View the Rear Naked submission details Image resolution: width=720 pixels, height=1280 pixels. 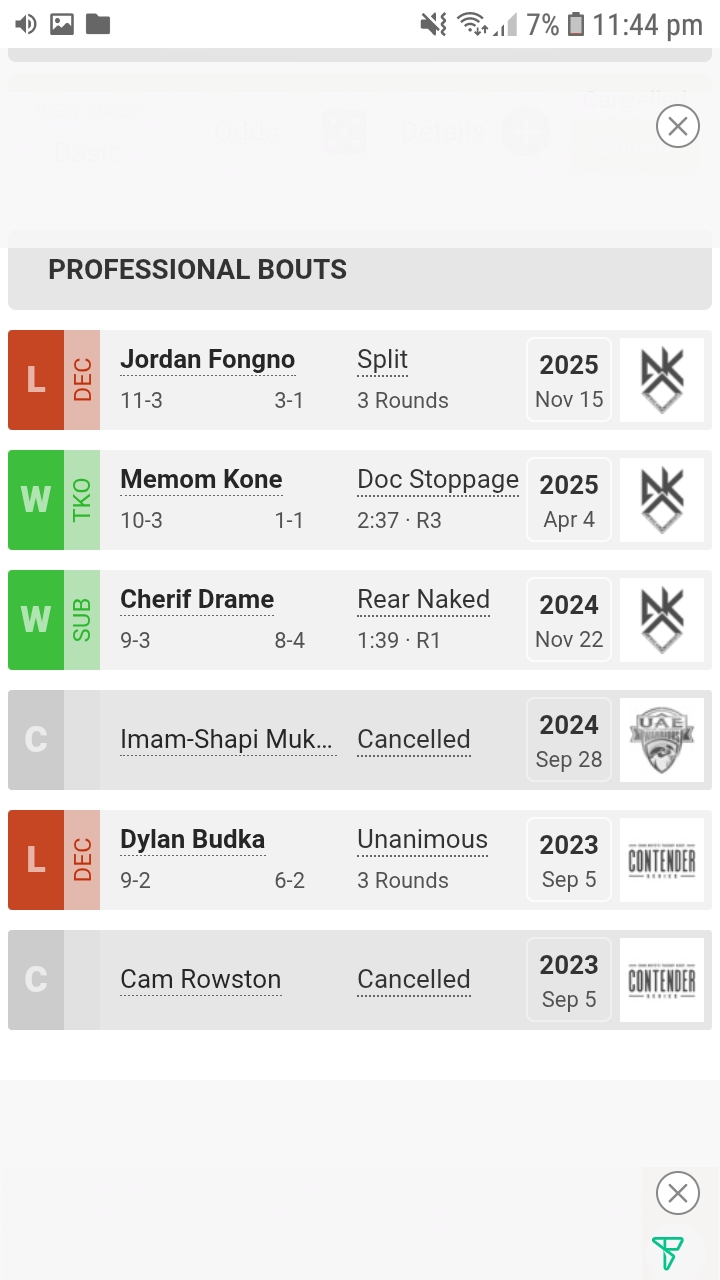coord(423,600)
